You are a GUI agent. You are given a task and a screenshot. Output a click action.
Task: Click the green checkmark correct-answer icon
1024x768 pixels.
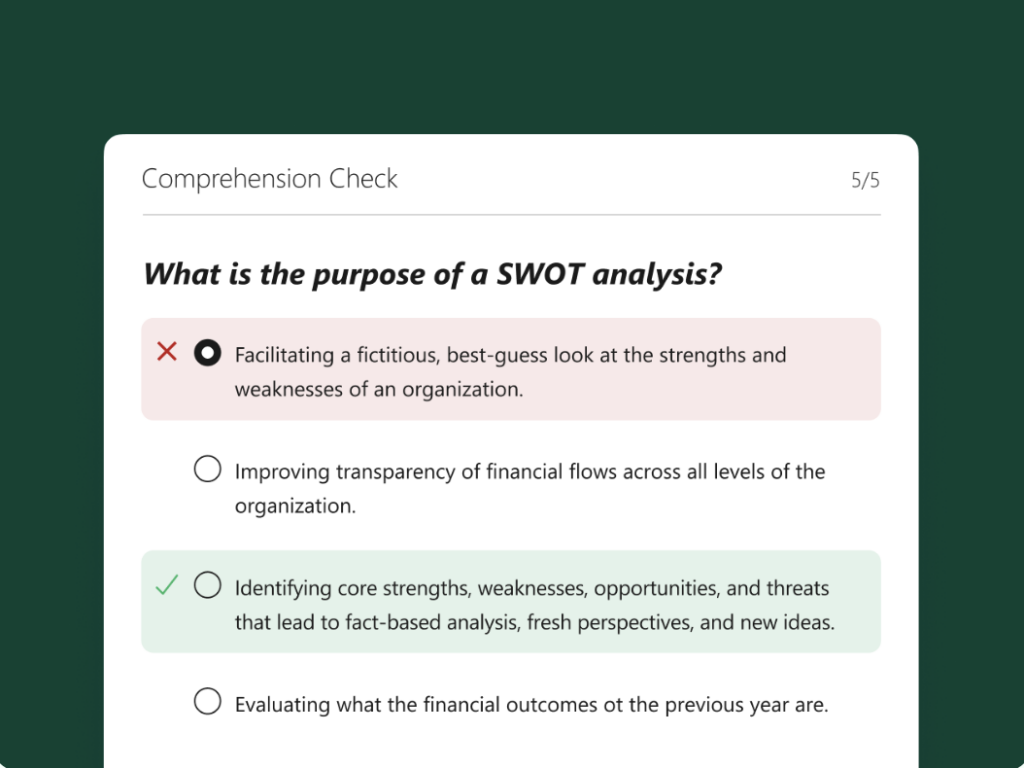167,585
